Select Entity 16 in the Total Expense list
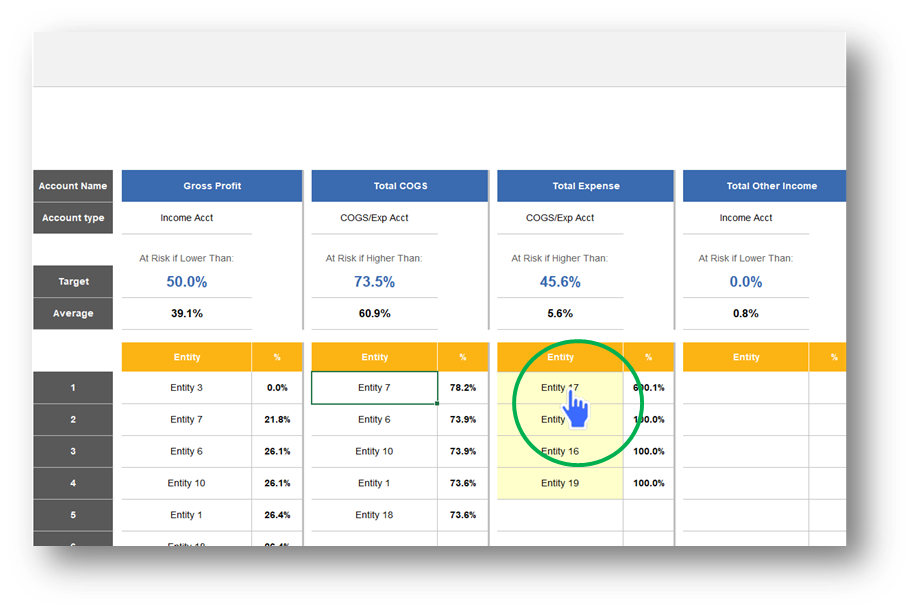Screen dimensions: 916x611 tap(560, 451)
